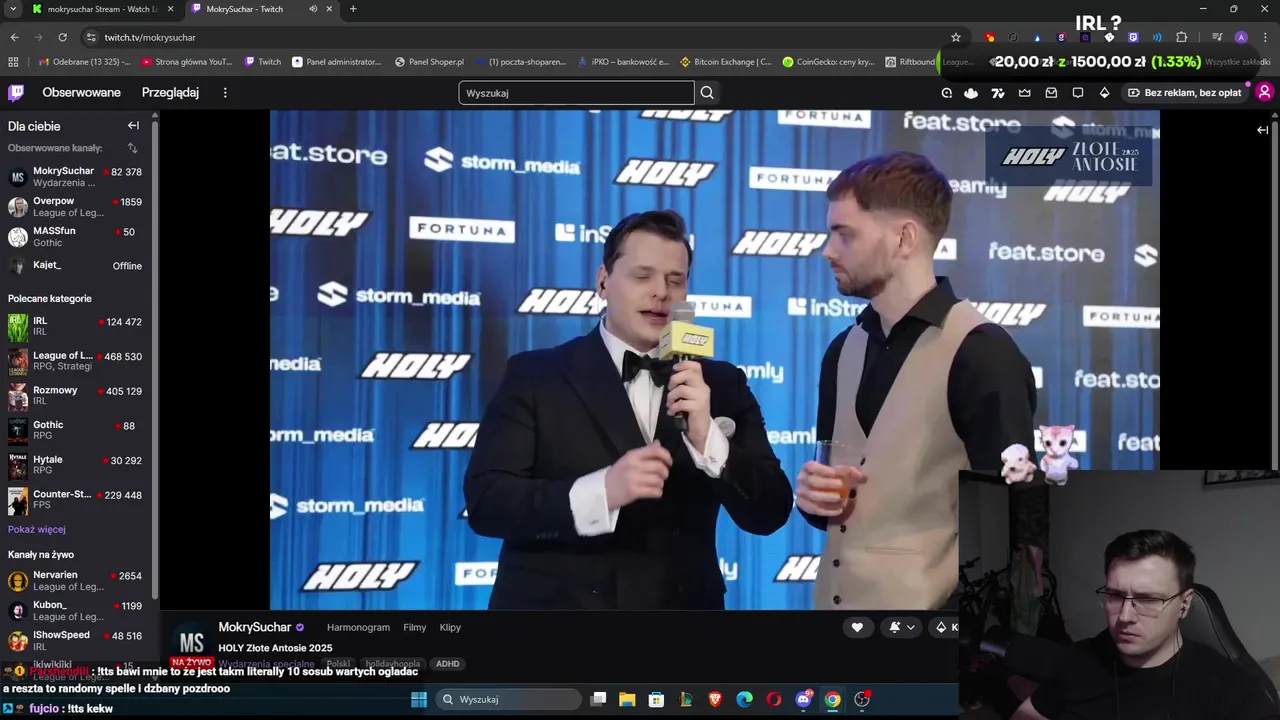Open Obserwowane in Twitch navigation
The image size is (1280, 720).
81,92
